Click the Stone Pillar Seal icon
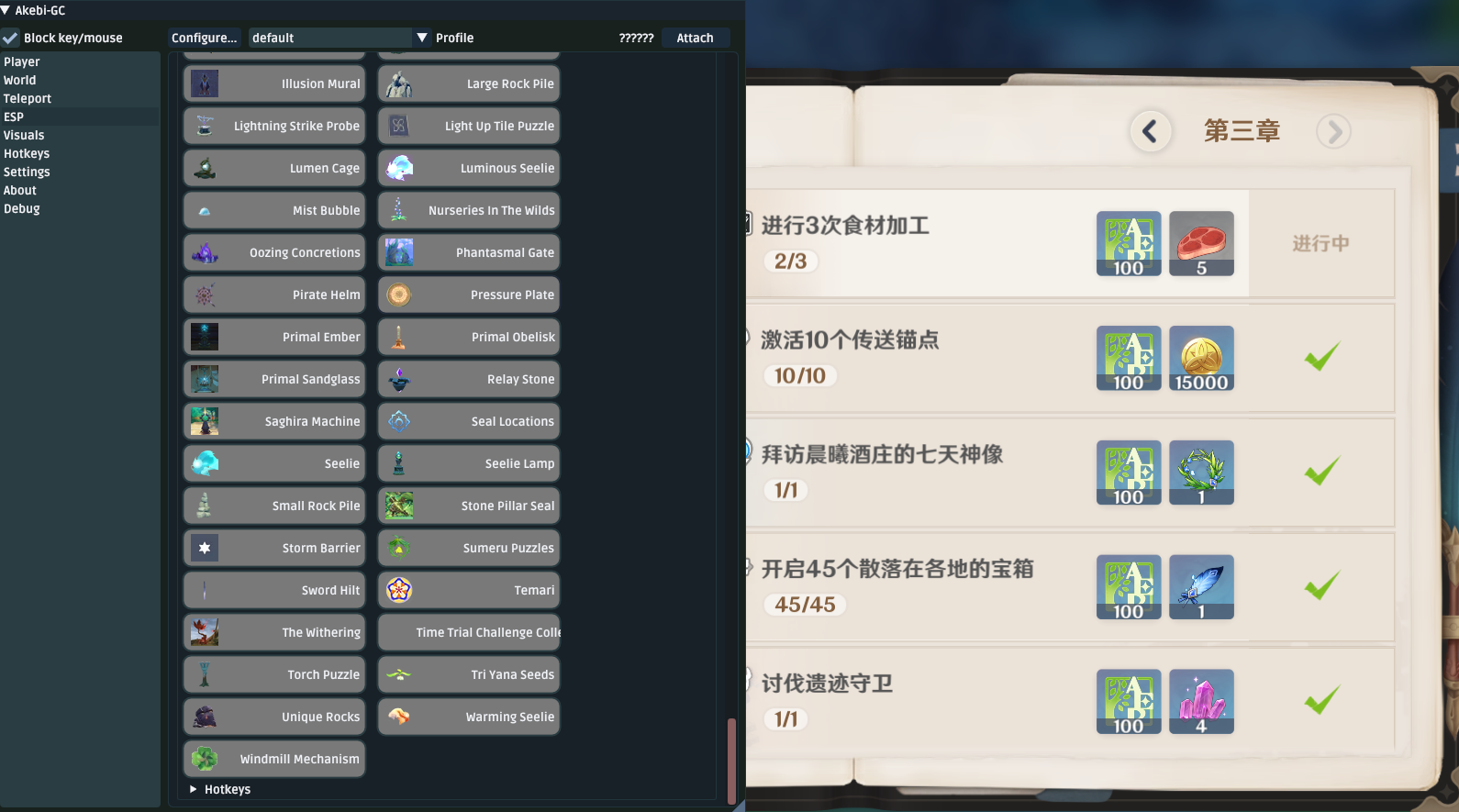 click(398, 506)
